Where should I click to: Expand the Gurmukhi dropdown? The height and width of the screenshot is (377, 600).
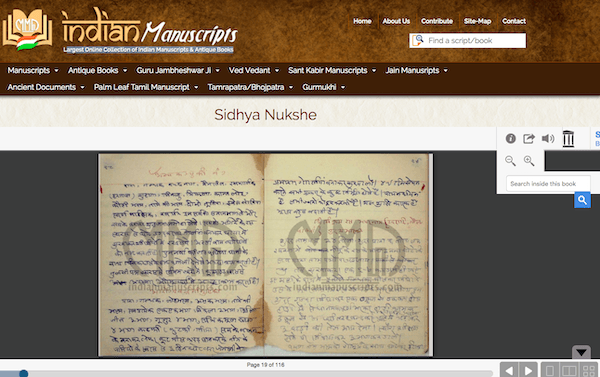click(x=324, y=87)
